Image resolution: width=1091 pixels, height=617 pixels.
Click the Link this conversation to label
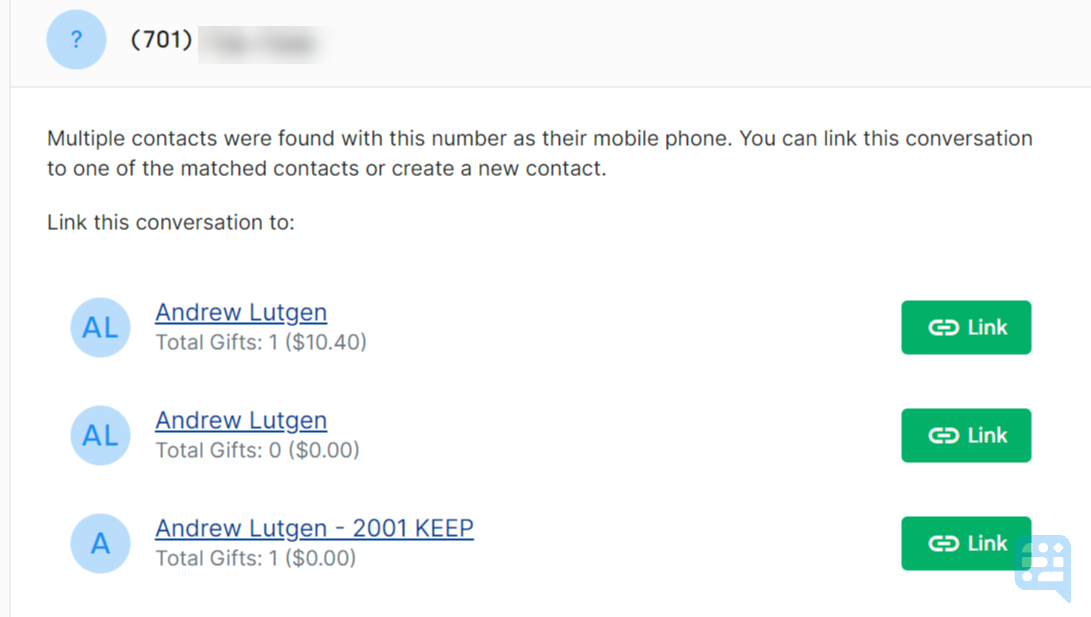[170, 222]
